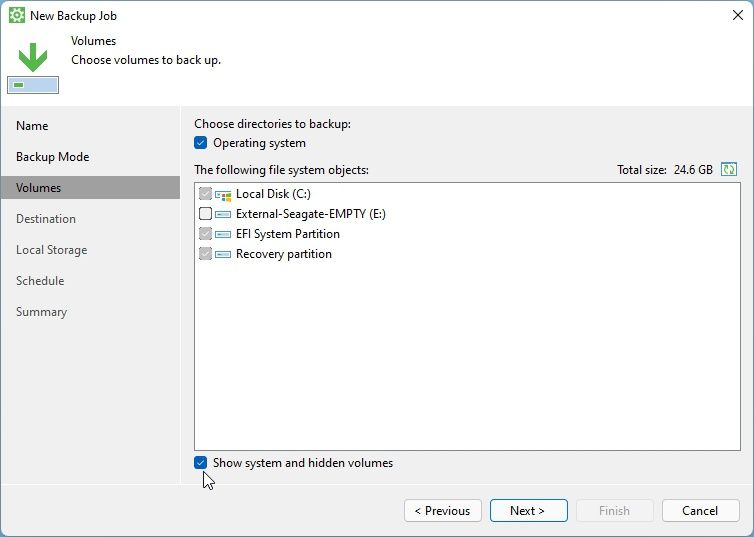Screen dimensions: 754x537
Task: Check the External-Seagate-EMPTY (E:) checkbox
Action: pyautogui.click(x=205, y=213)
